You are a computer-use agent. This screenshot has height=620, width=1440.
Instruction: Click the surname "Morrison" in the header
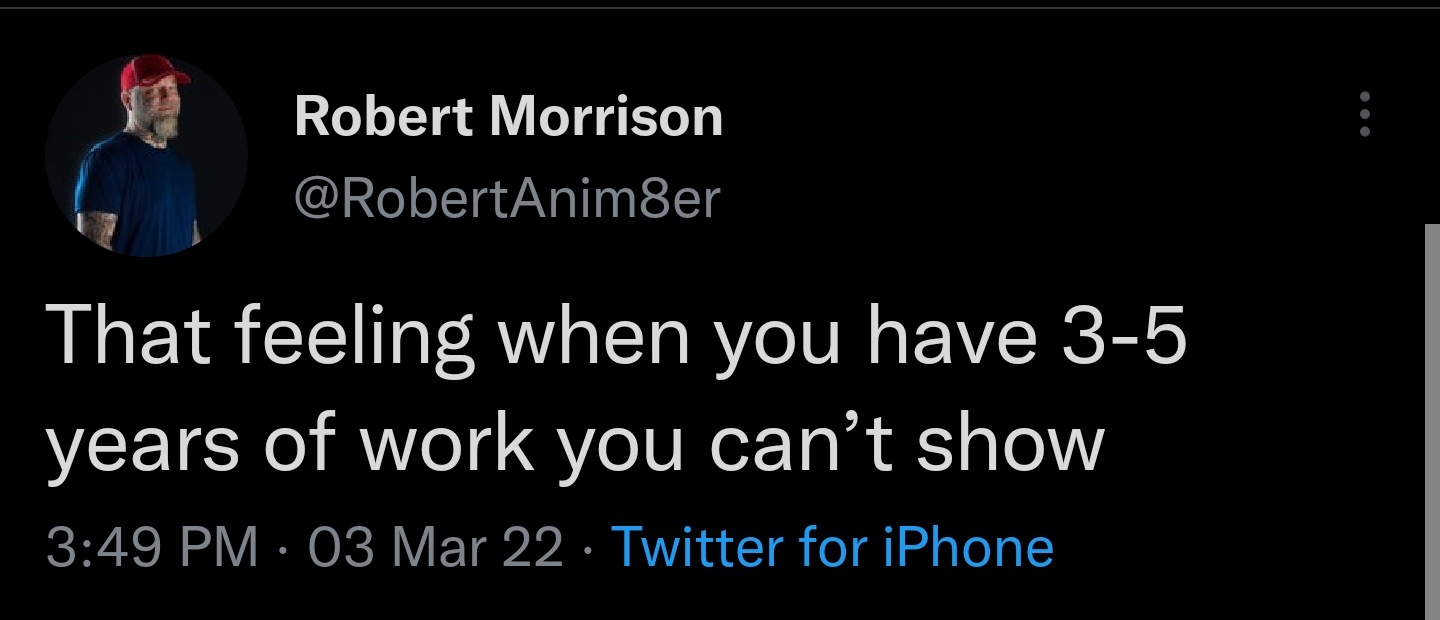pos(607,117)
